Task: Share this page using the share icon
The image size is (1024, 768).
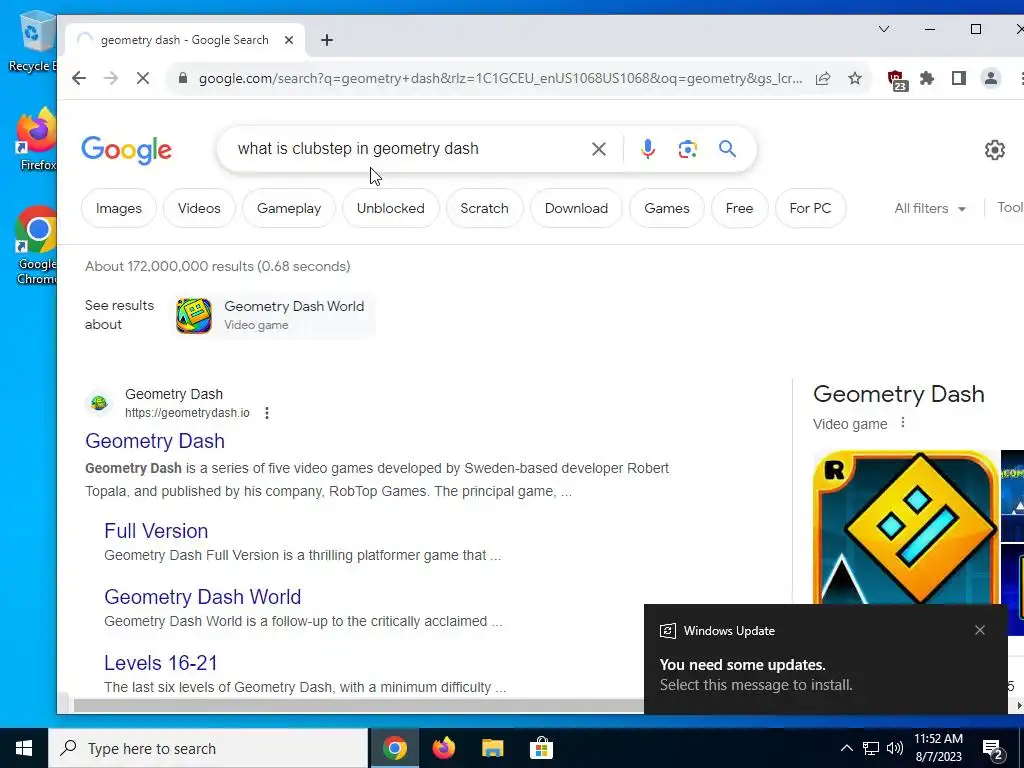Action: tap(823, 78)
